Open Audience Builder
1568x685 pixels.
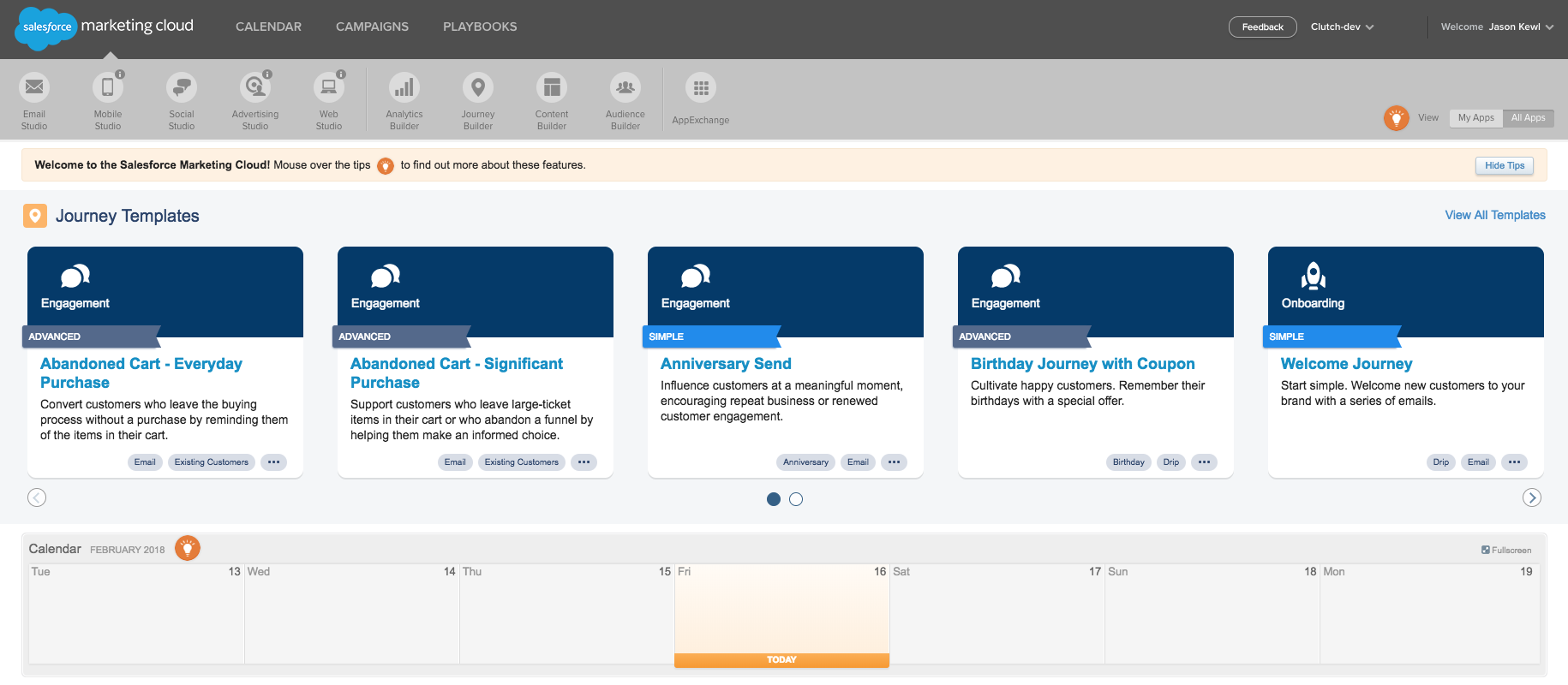coord(625,100)
